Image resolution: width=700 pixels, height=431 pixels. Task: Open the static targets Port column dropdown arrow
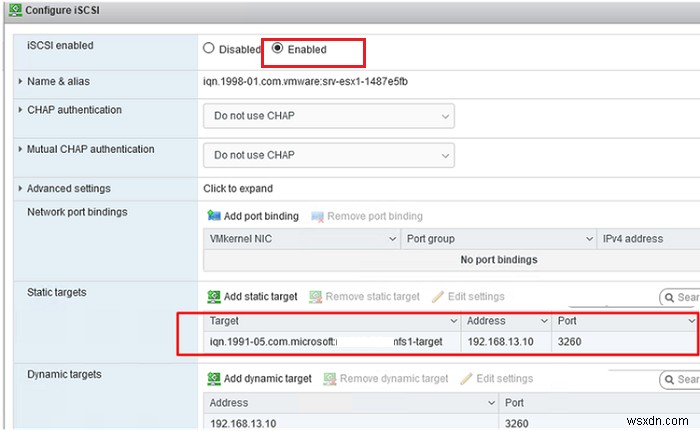(x=692, y=321)
